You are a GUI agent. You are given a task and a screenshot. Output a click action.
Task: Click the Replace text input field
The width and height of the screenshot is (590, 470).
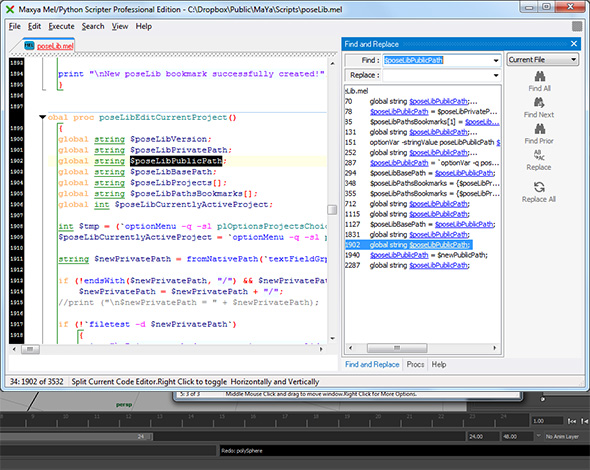[437, 75]
